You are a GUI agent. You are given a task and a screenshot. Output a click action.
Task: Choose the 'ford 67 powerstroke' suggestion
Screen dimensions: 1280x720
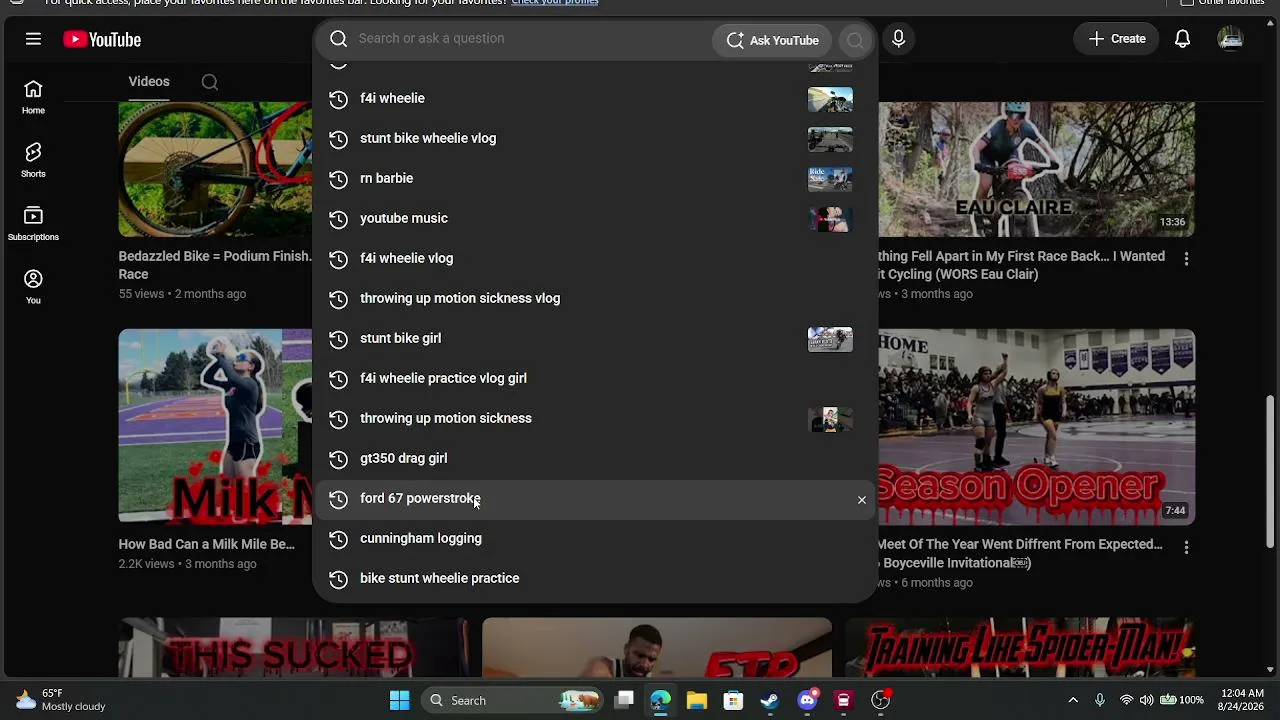pyautogui.click(x=595, y=499)
